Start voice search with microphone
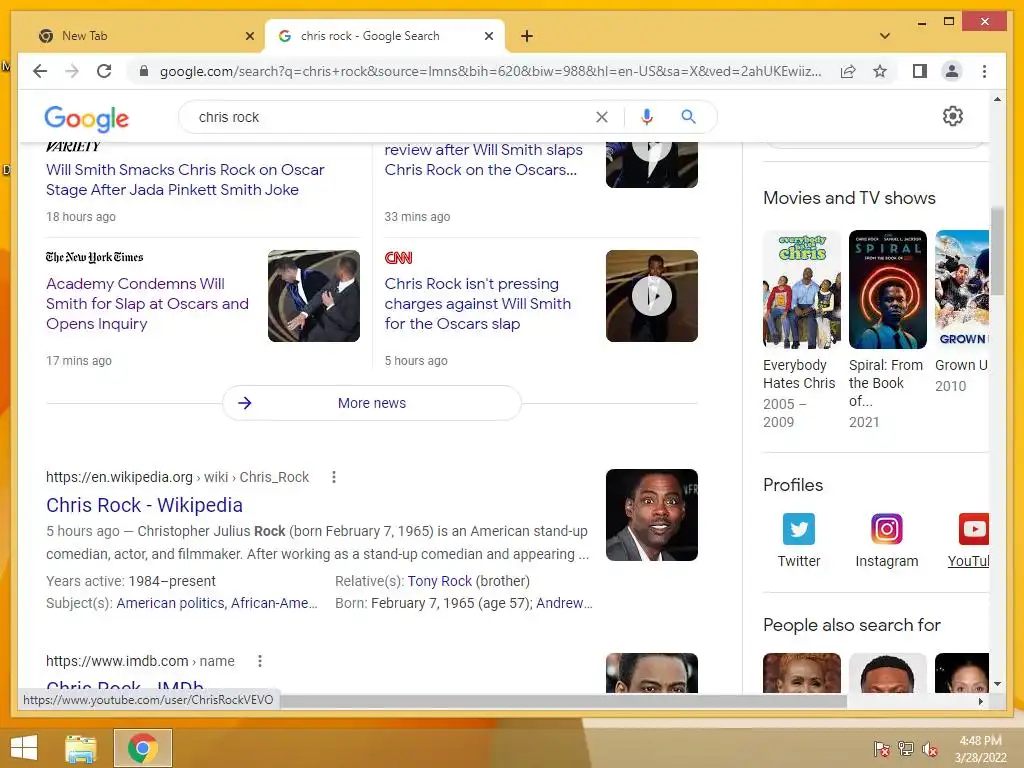The height and width of the screenshot is (768, 1024). pos(647,117)
